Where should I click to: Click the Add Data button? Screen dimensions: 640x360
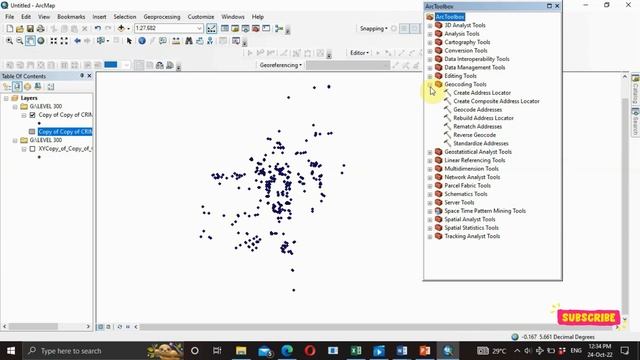(121, 29)
